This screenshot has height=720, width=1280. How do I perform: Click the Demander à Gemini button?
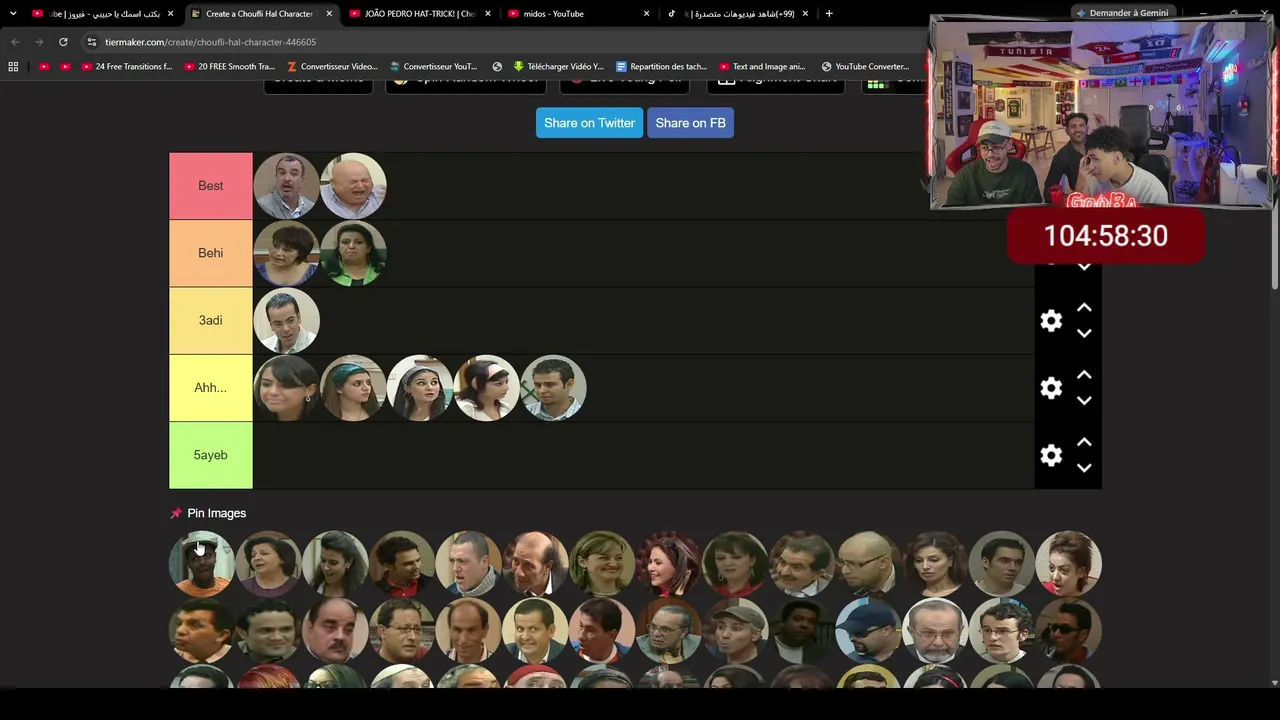(1122, 13)
